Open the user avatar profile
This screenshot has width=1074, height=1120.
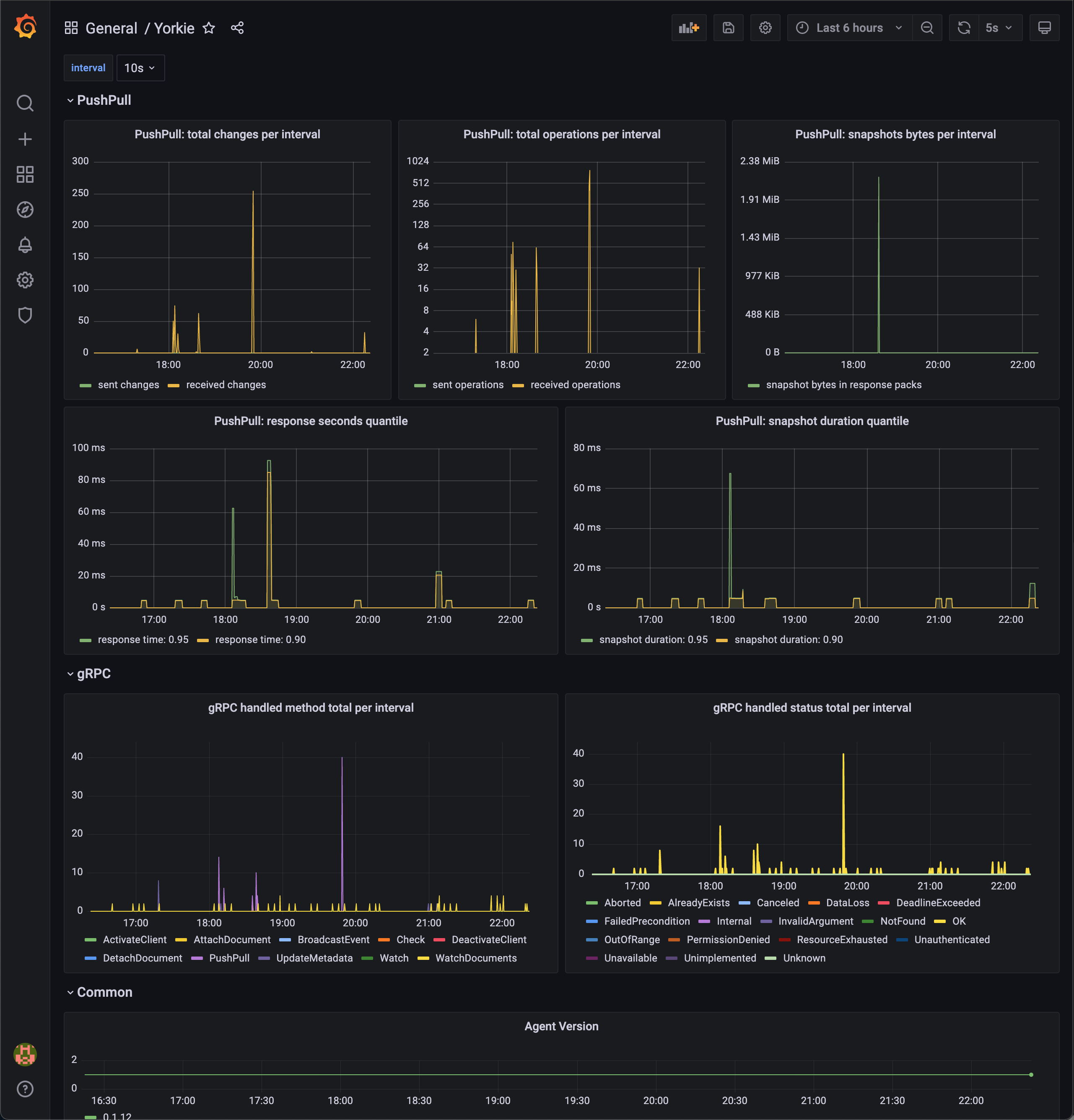(x=25, y=1054)
